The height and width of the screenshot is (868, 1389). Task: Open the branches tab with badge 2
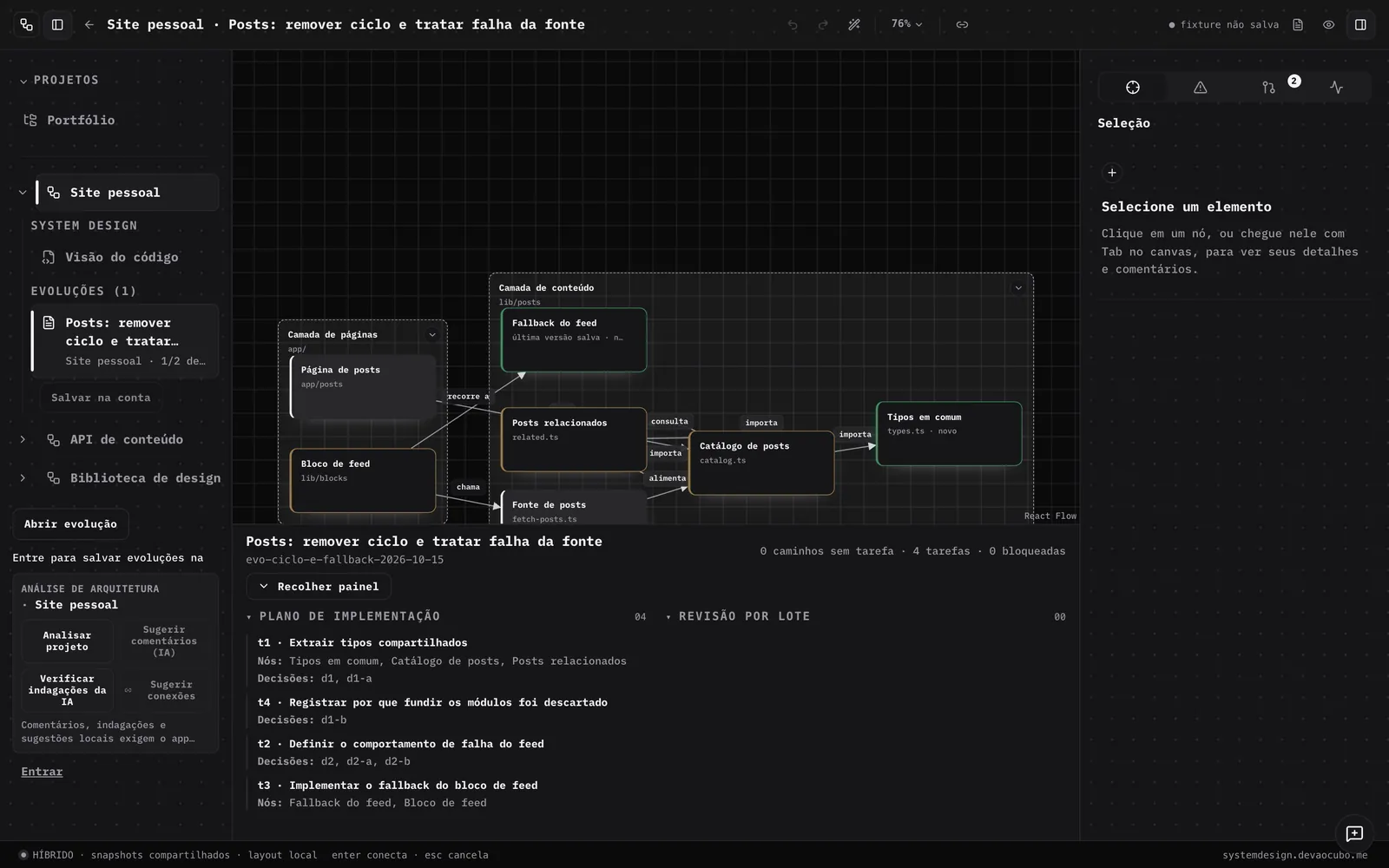click(1268, 87)
